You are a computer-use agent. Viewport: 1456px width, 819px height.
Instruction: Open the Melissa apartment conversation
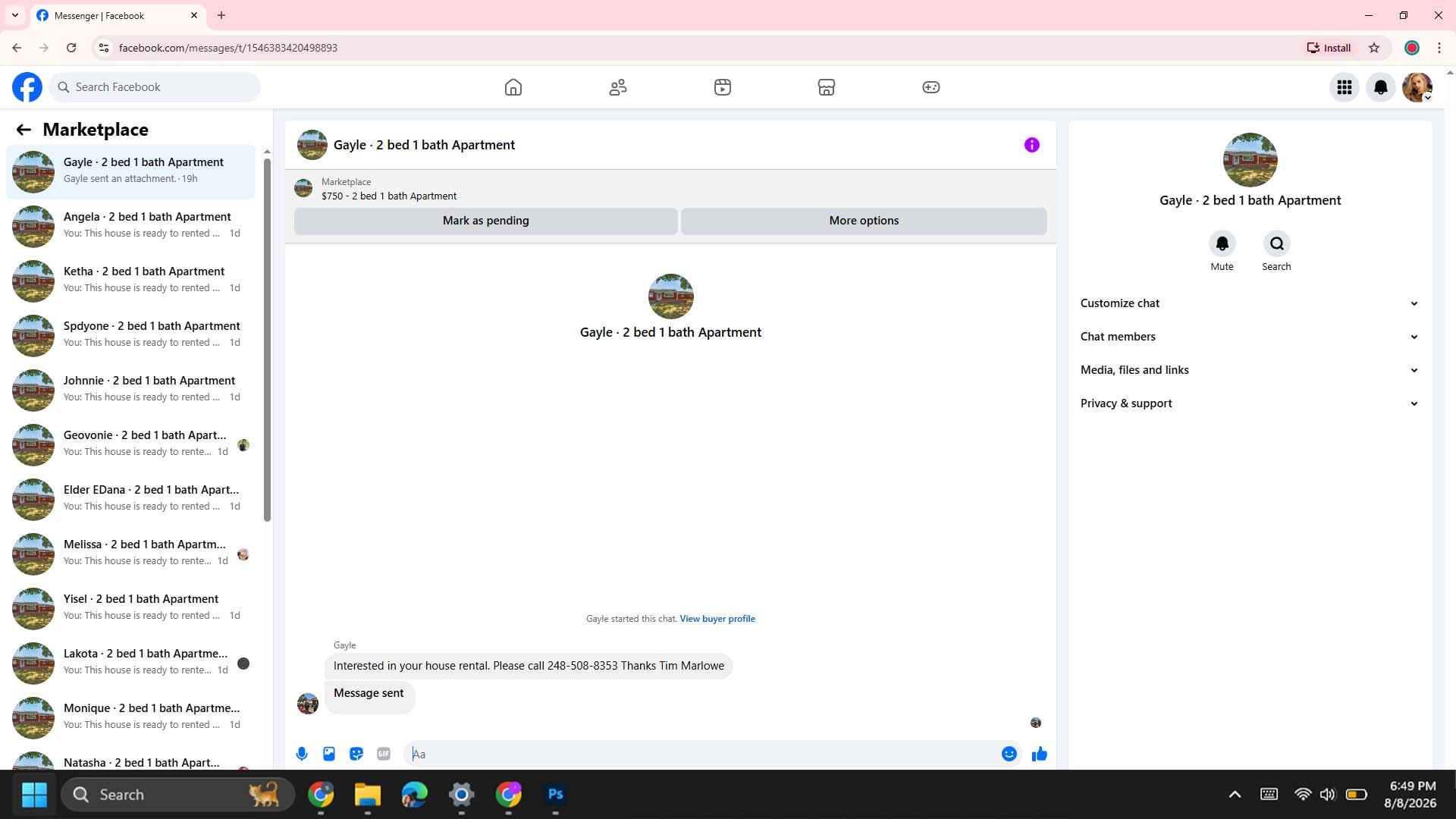pos(131,554)
